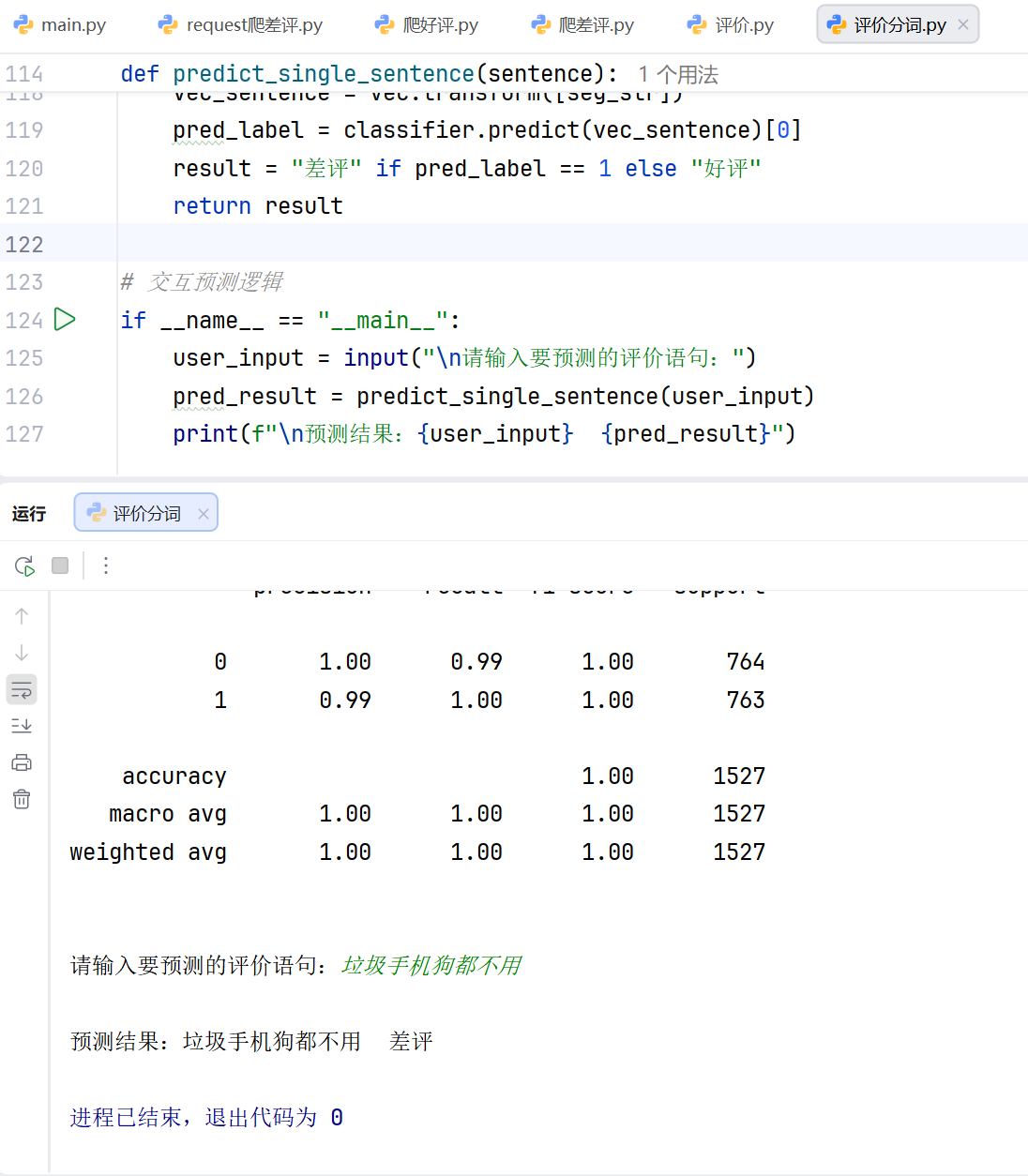The image size is (1028, 1176).
Task: Switch to the 爬好评.py tab
Action: tap(427, 25)
